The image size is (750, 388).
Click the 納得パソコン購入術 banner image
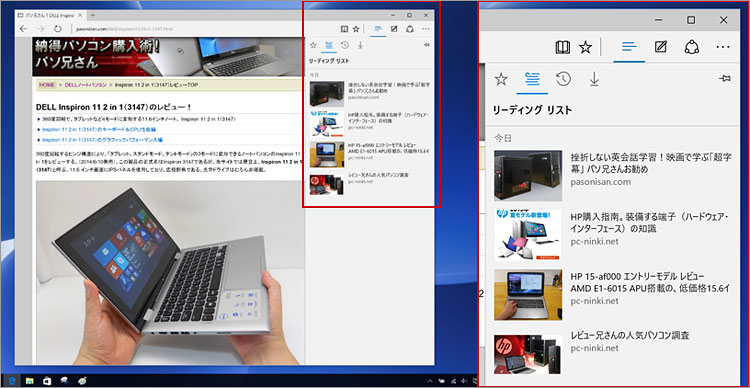coord(168,56)
